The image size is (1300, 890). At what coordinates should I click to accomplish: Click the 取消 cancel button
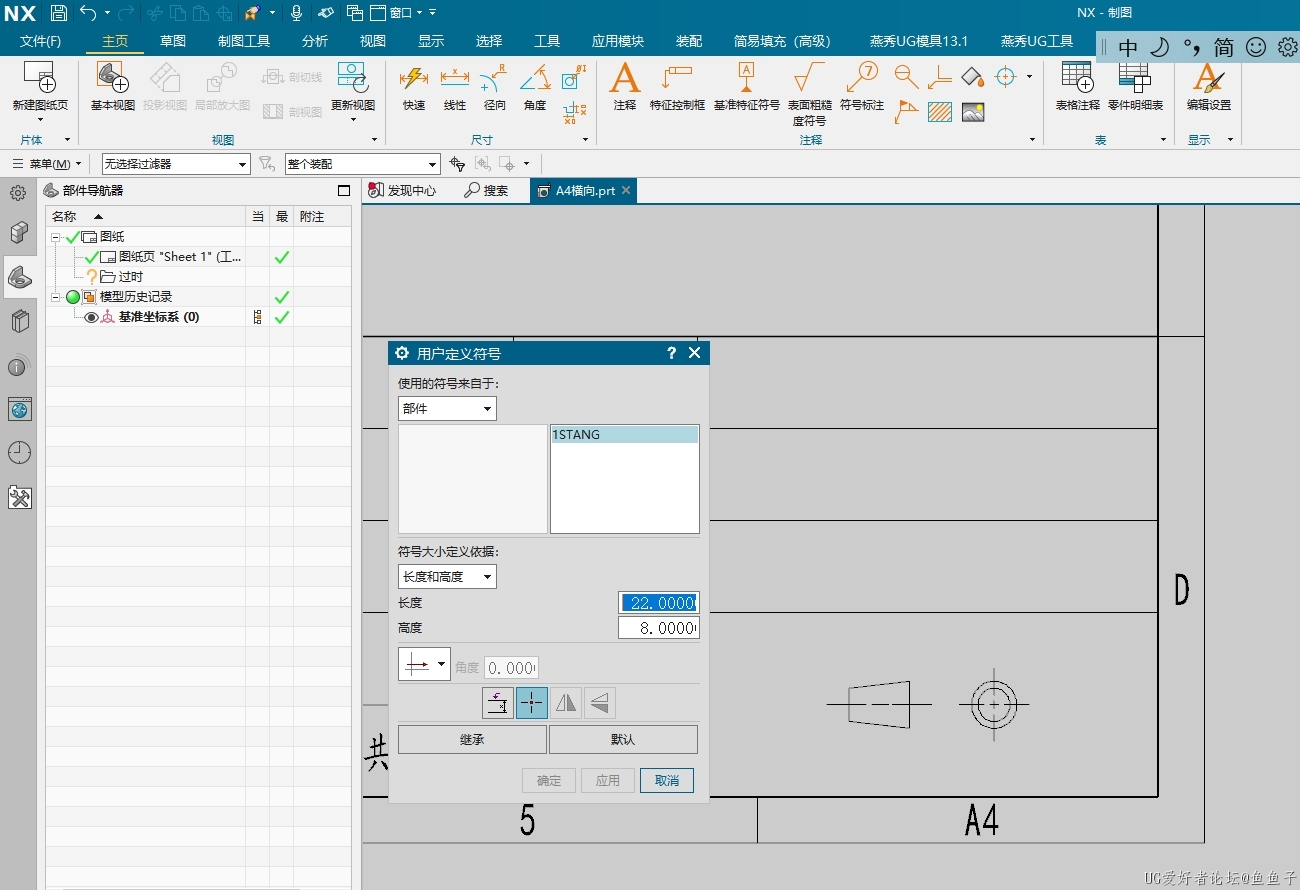coord(667,780)
